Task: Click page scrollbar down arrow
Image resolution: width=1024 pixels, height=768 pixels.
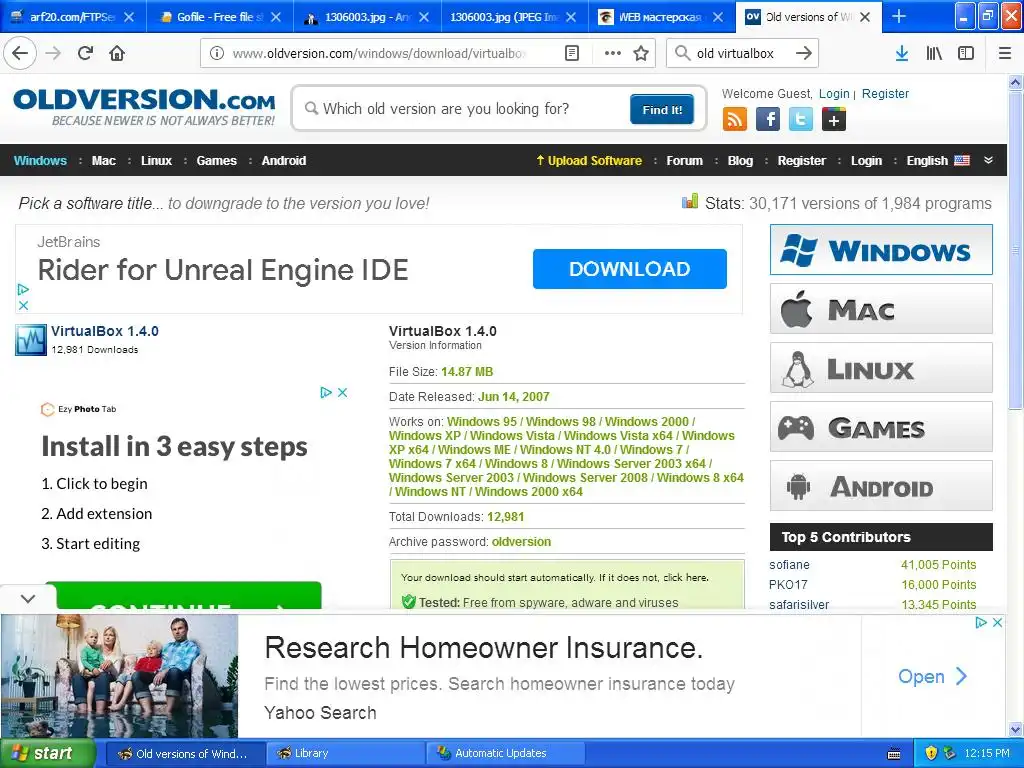Action: pos(1015,729)
